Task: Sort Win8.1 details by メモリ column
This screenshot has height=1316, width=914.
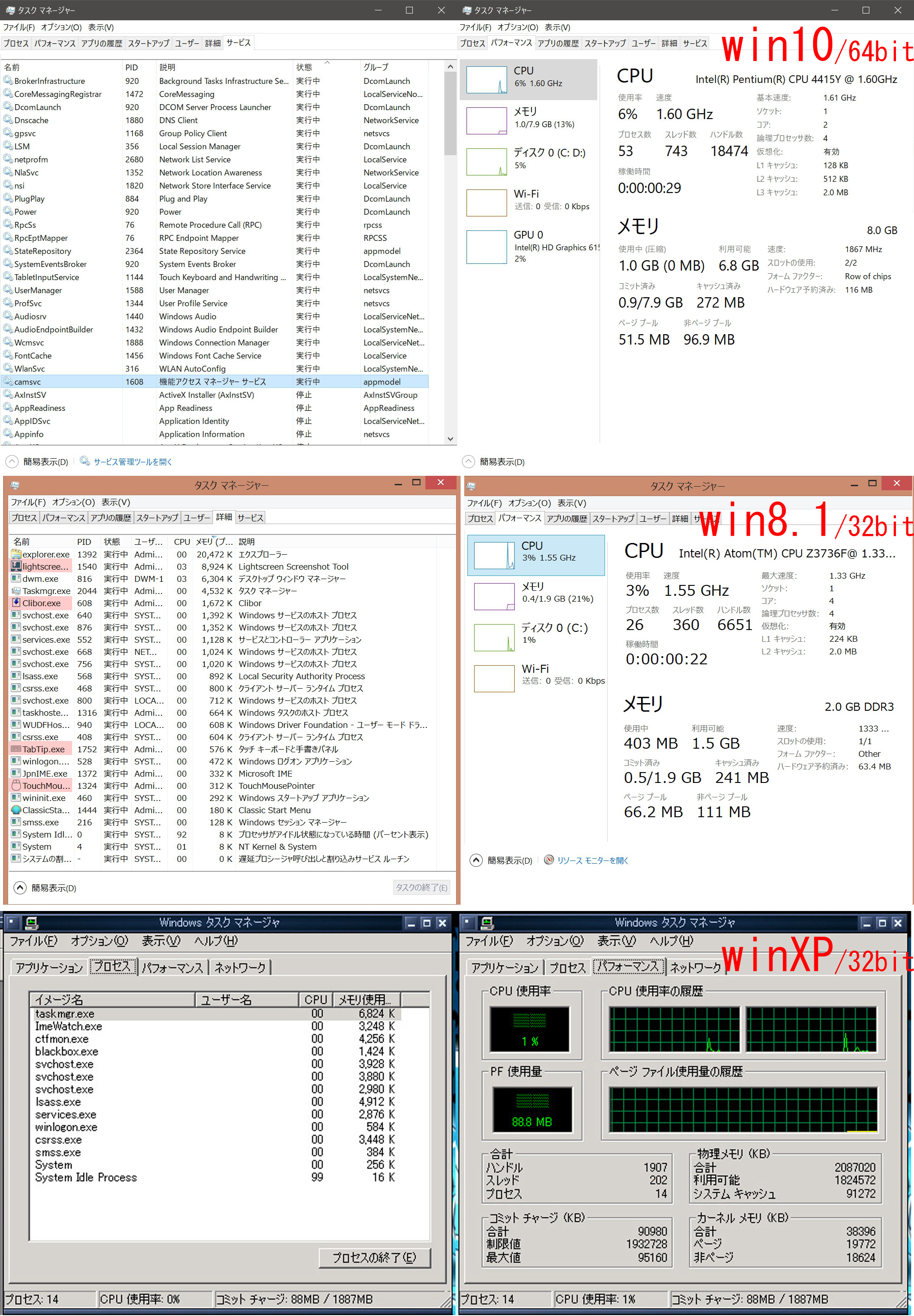Action: [x=214, y=542]
